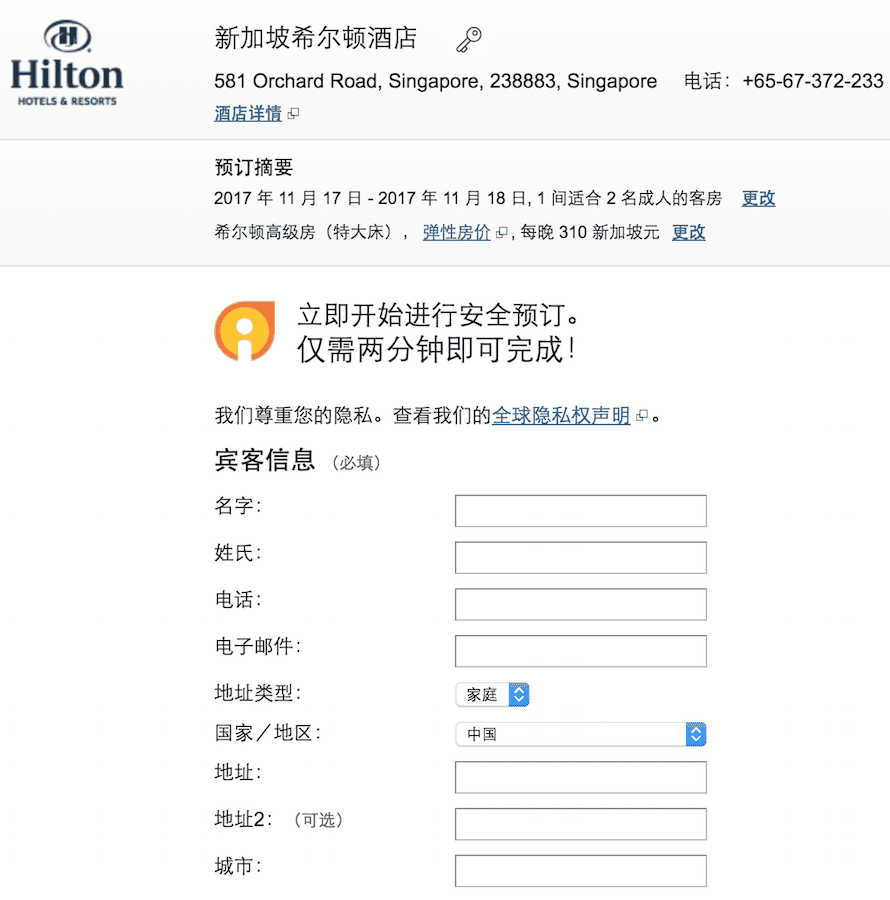Expand the 国家/地区 dropdown showing 中国

point(581,734)
